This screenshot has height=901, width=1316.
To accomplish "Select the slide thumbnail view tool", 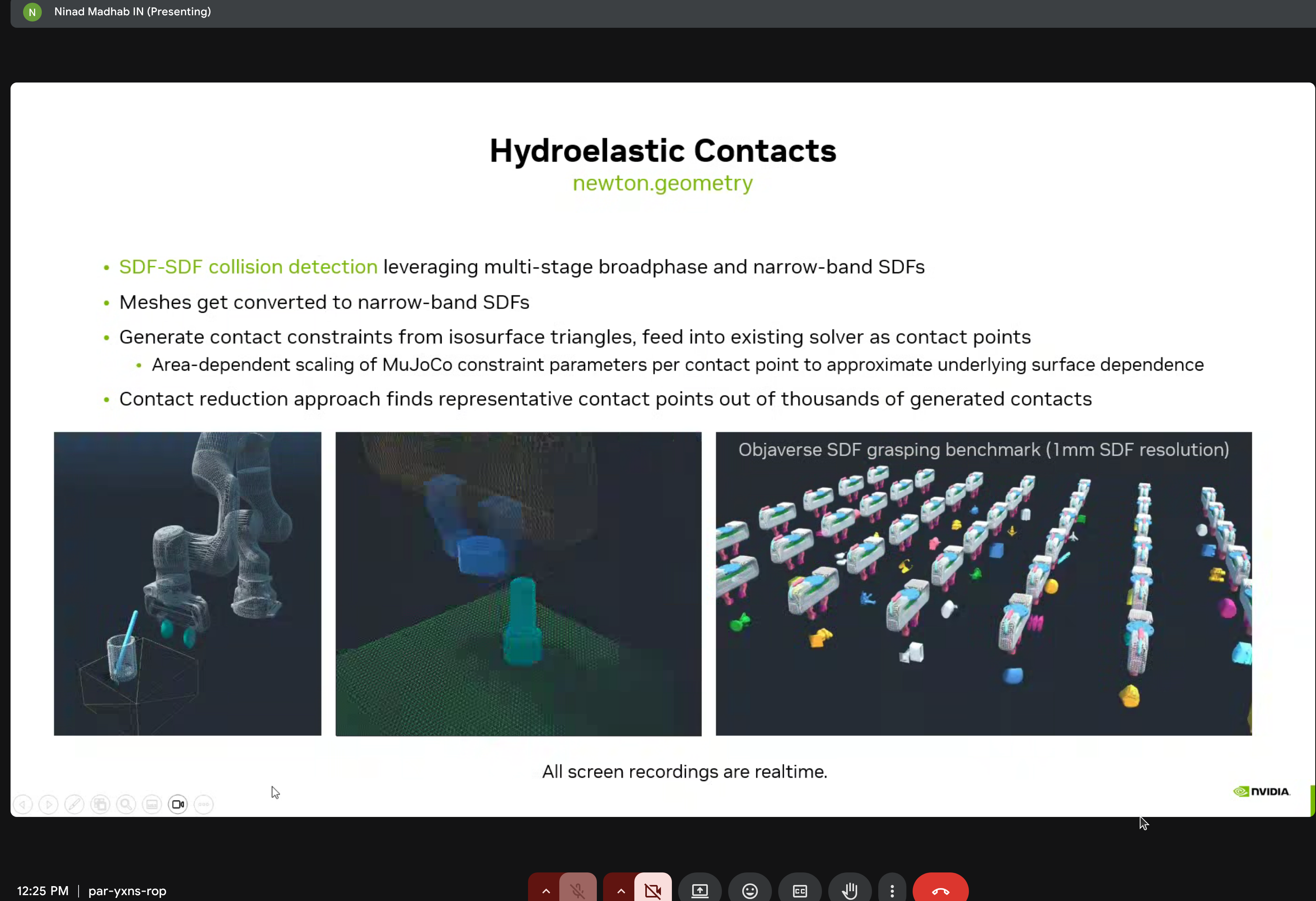I will click(x=152, y=804).
